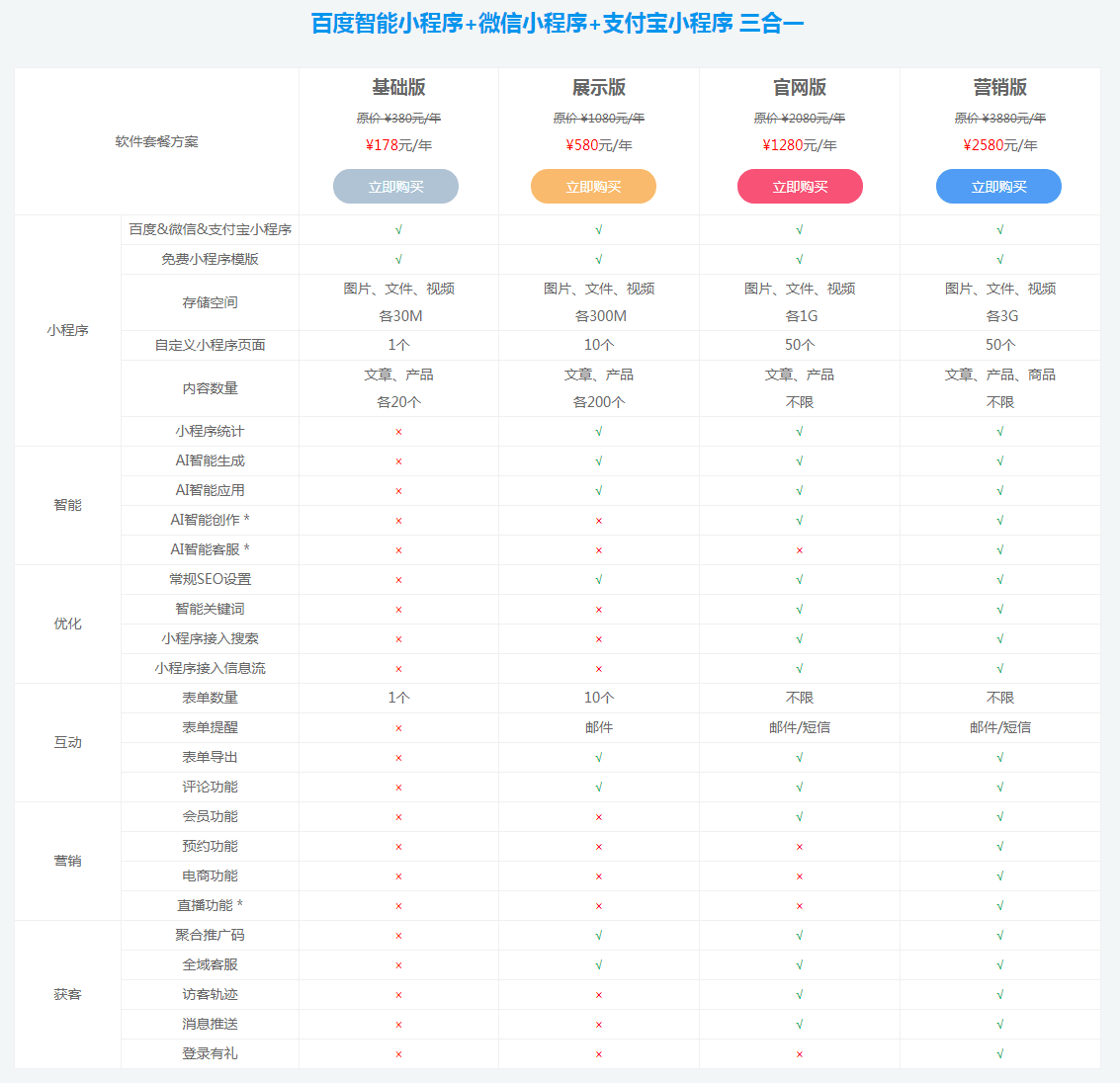Screen dimensions: 1120x1083
Task: Click the AI智能客服 * row label
Action: [210, 549]
